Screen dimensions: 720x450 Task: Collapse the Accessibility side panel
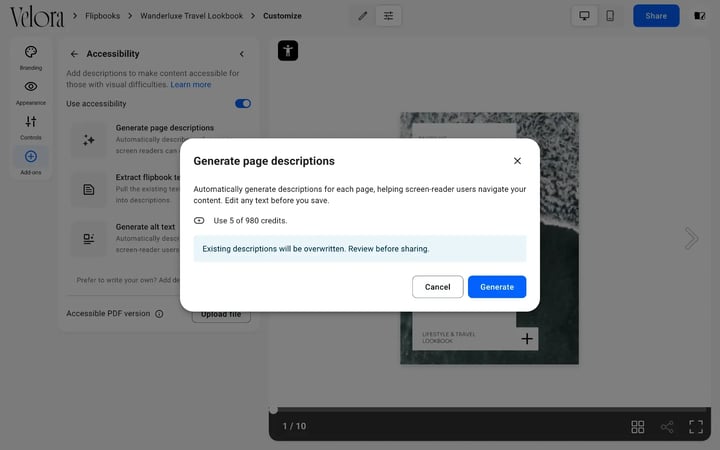pos(242,54)
